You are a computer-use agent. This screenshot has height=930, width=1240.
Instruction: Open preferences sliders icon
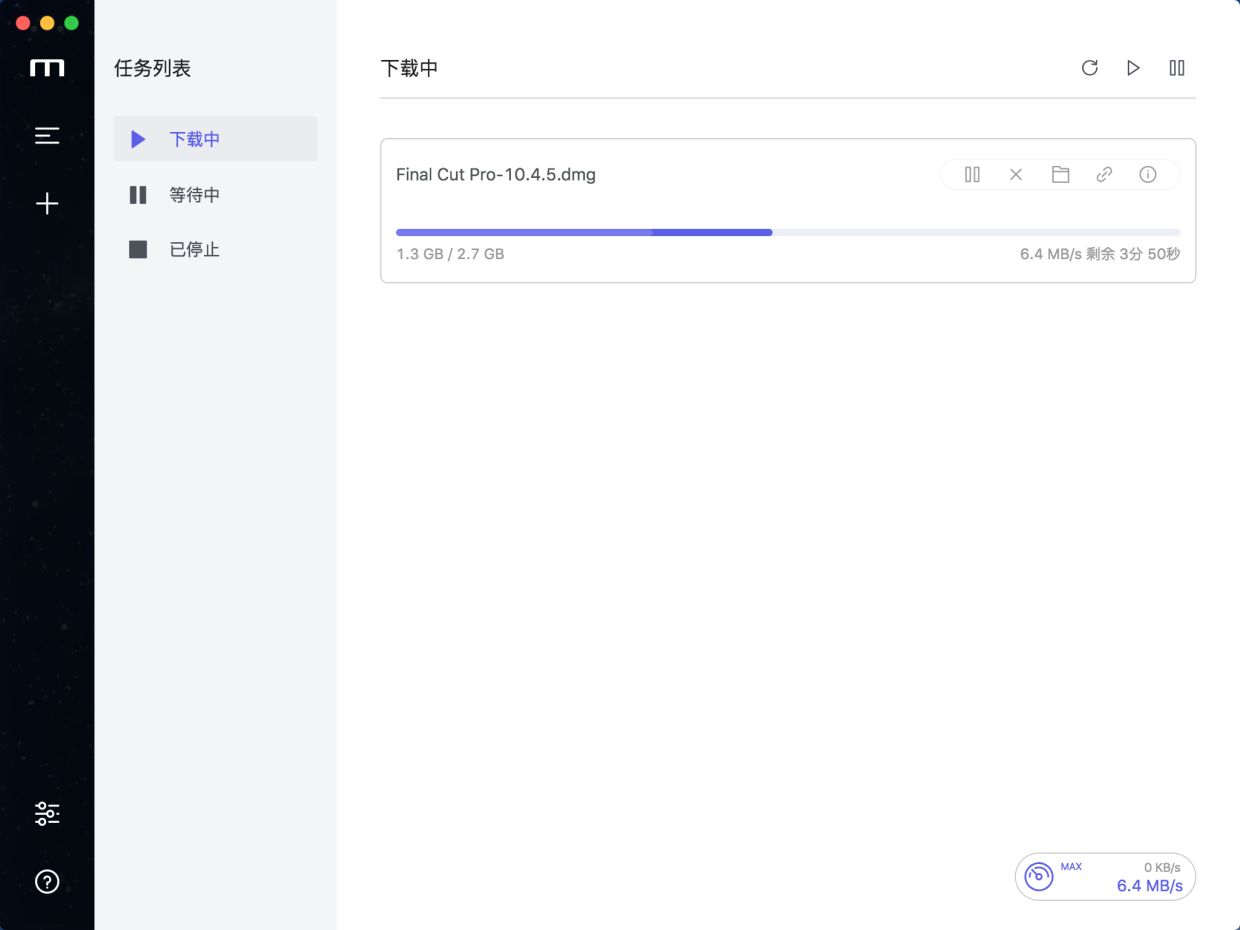47,813
